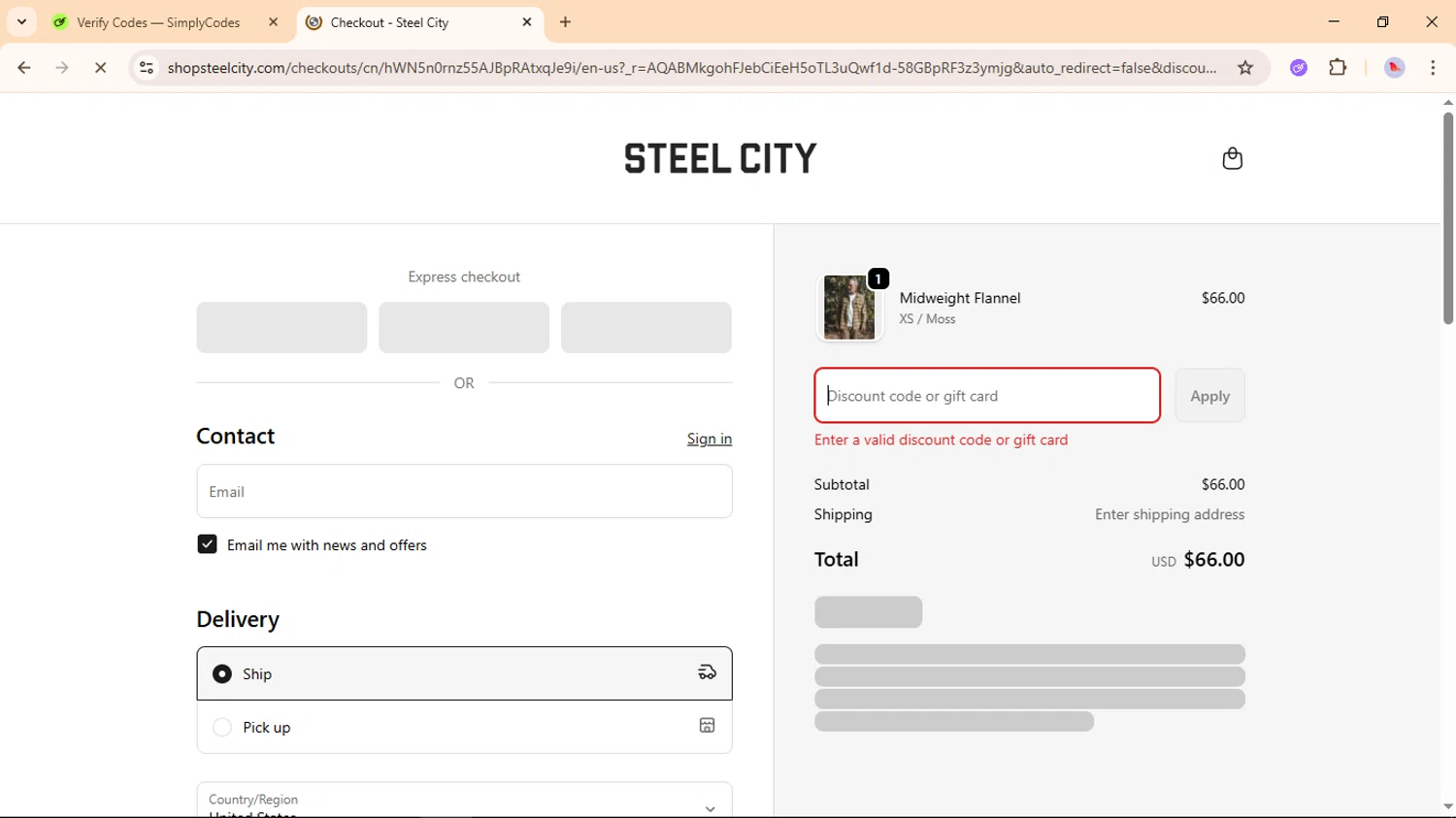
Task: Click the Express checkout heading
Action: (x=464, y=277)
